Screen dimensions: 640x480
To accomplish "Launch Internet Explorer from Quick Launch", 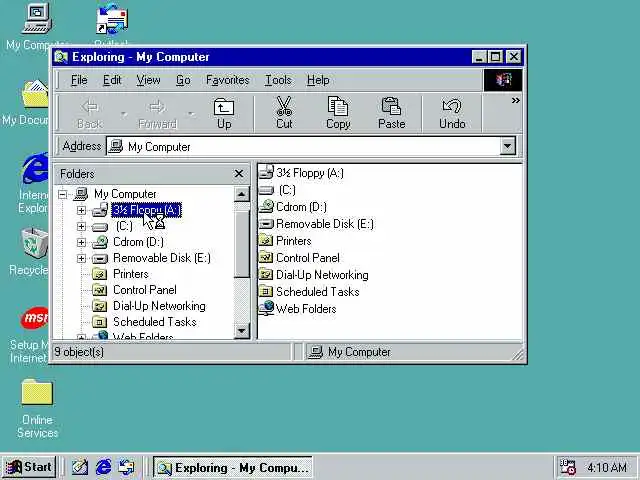I will tap(103, 467).
